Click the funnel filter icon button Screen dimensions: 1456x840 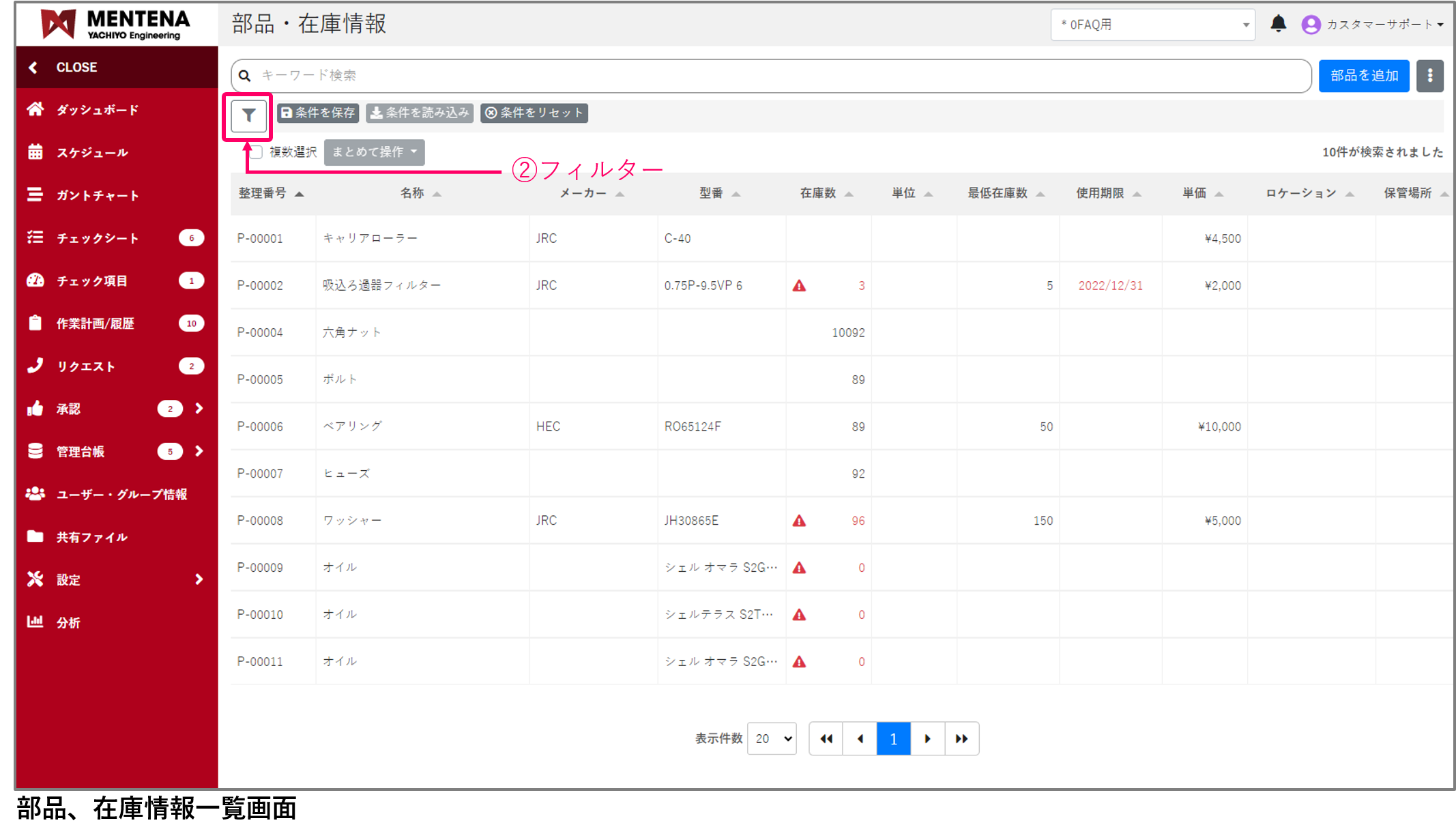click(x=248, y=116)
